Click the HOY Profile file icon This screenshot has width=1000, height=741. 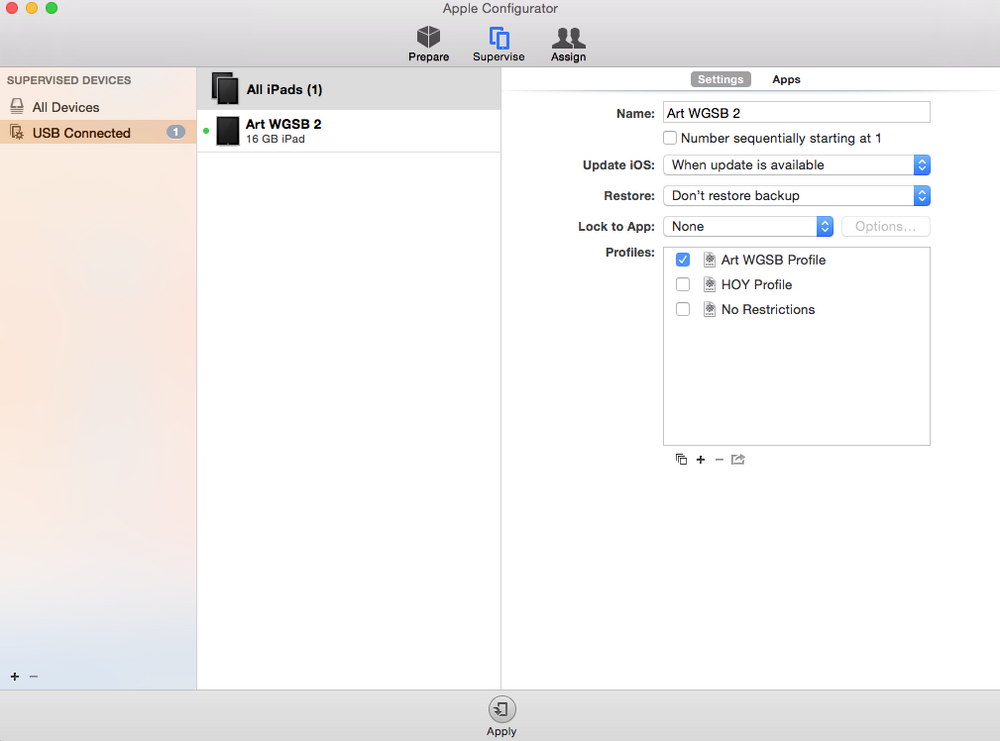click(x=709, y=284)
